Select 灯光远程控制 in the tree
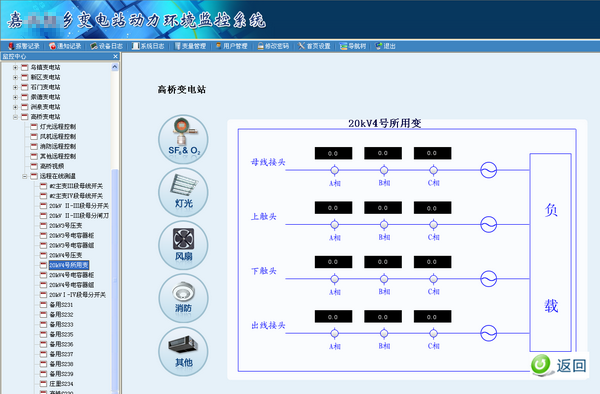Screen dimensions: 600x394 [x=58, y=127]
